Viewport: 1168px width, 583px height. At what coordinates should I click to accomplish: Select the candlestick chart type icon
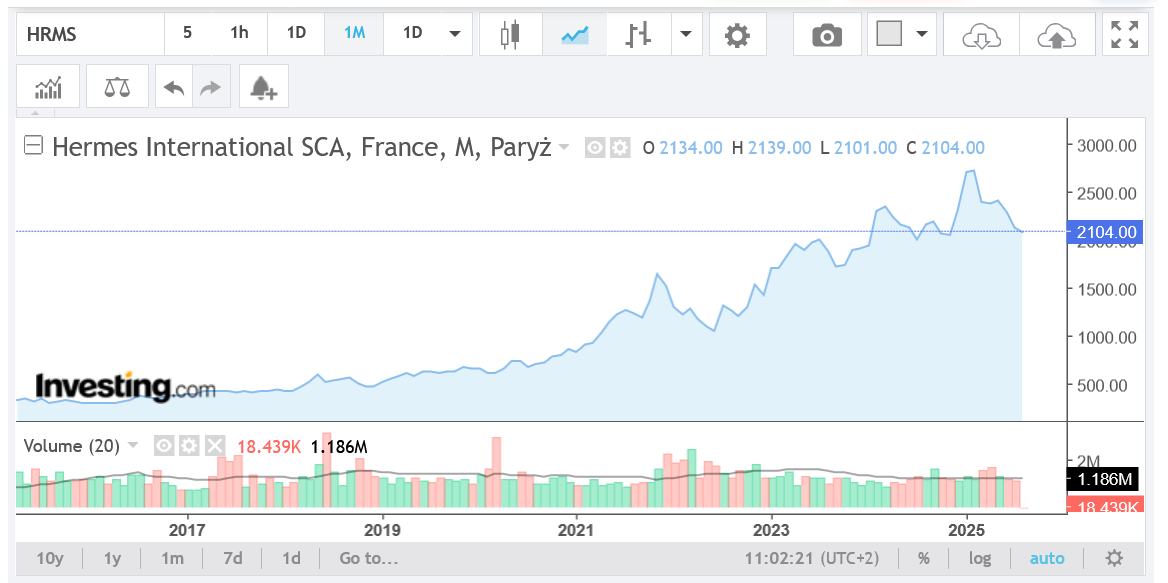tap(511, 34)
